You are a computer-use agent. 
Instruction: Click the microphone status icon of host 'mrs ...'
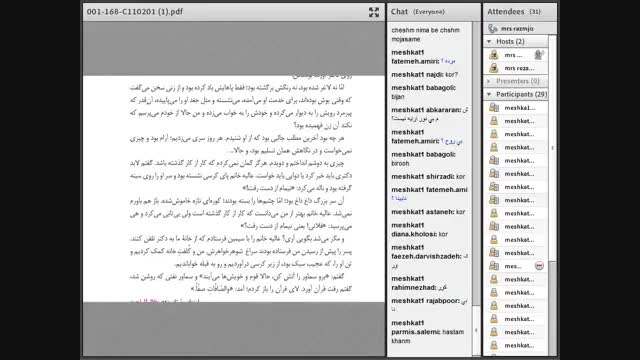(x=539, y=54)
